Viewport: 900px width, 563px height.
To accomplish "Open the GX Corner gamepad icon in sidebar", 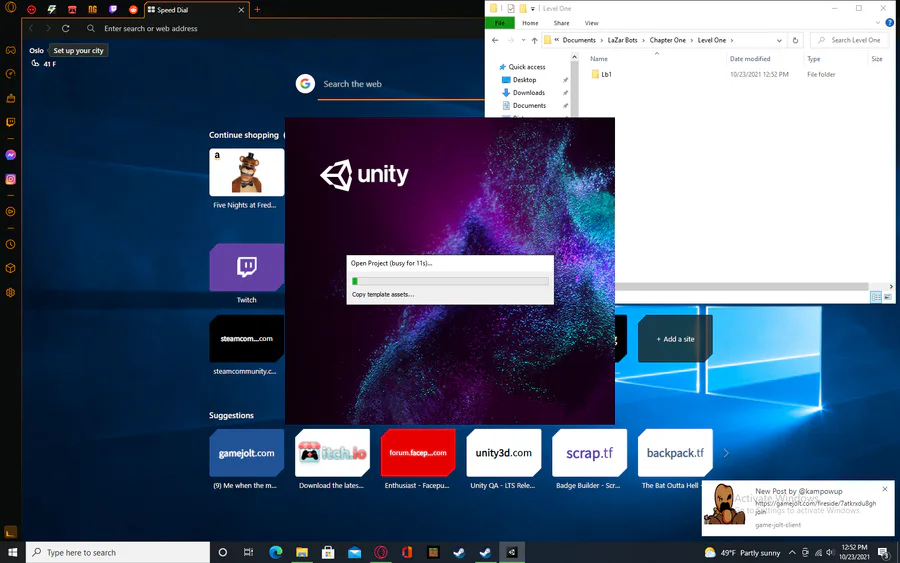I will click(x=10, y=50).
